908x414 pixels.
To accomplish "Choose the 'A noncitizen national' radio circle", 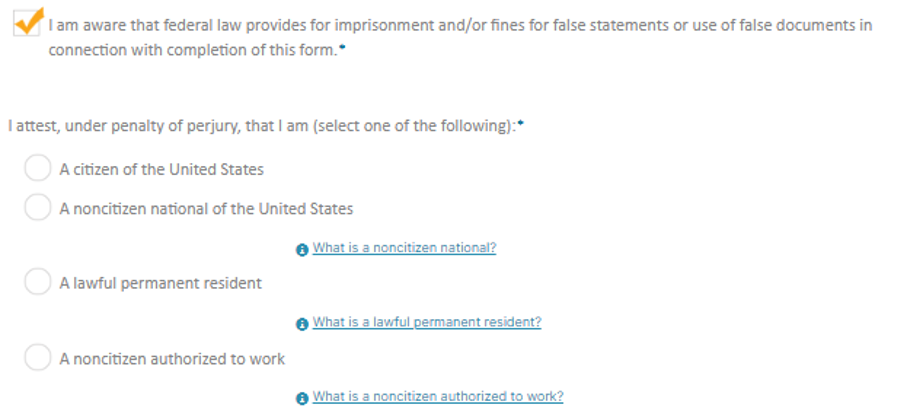I will tap(37, 208).
